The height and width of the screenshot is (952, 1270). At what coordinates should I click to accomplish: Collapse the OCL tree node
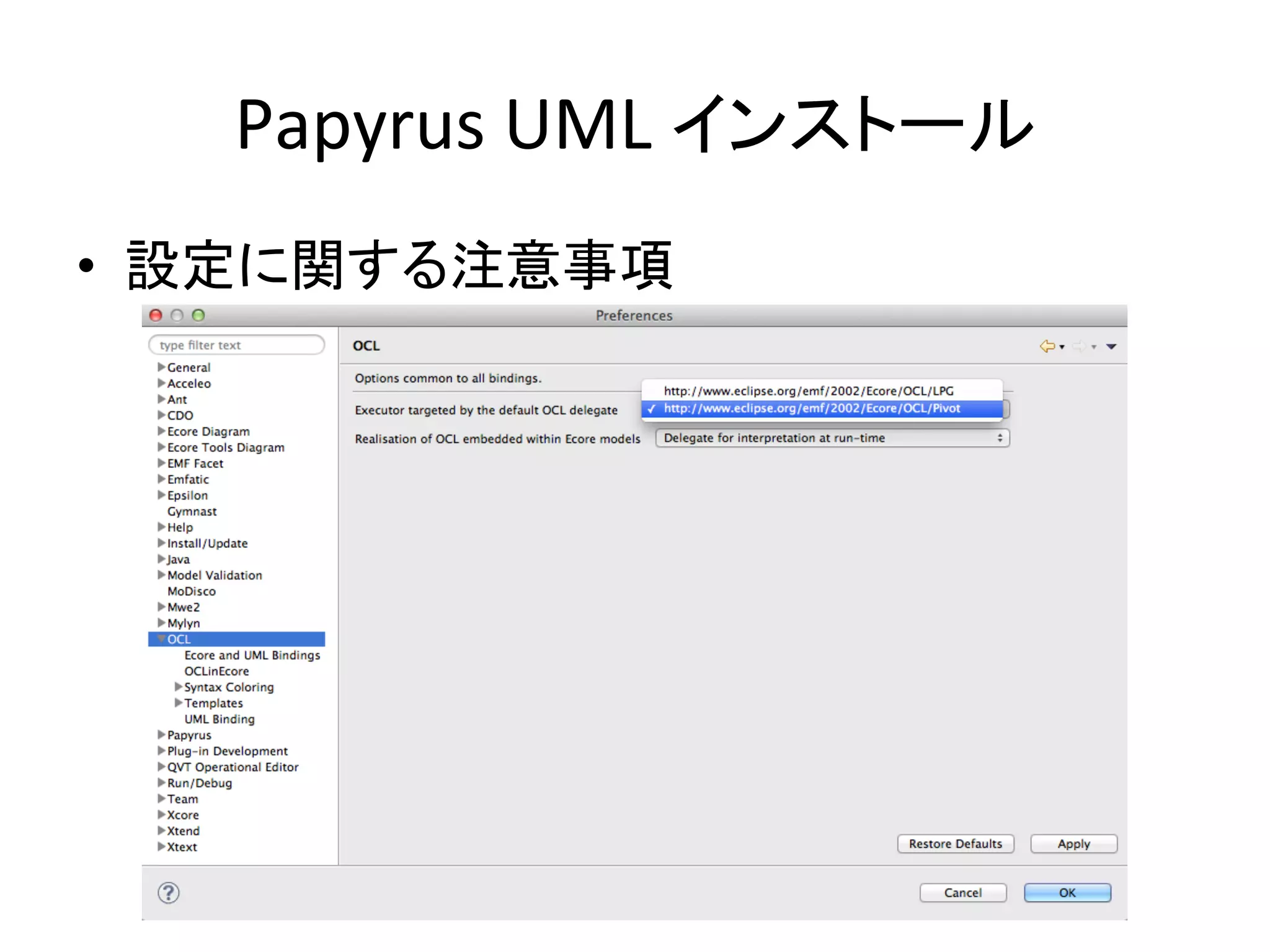(x=161, y=639)
